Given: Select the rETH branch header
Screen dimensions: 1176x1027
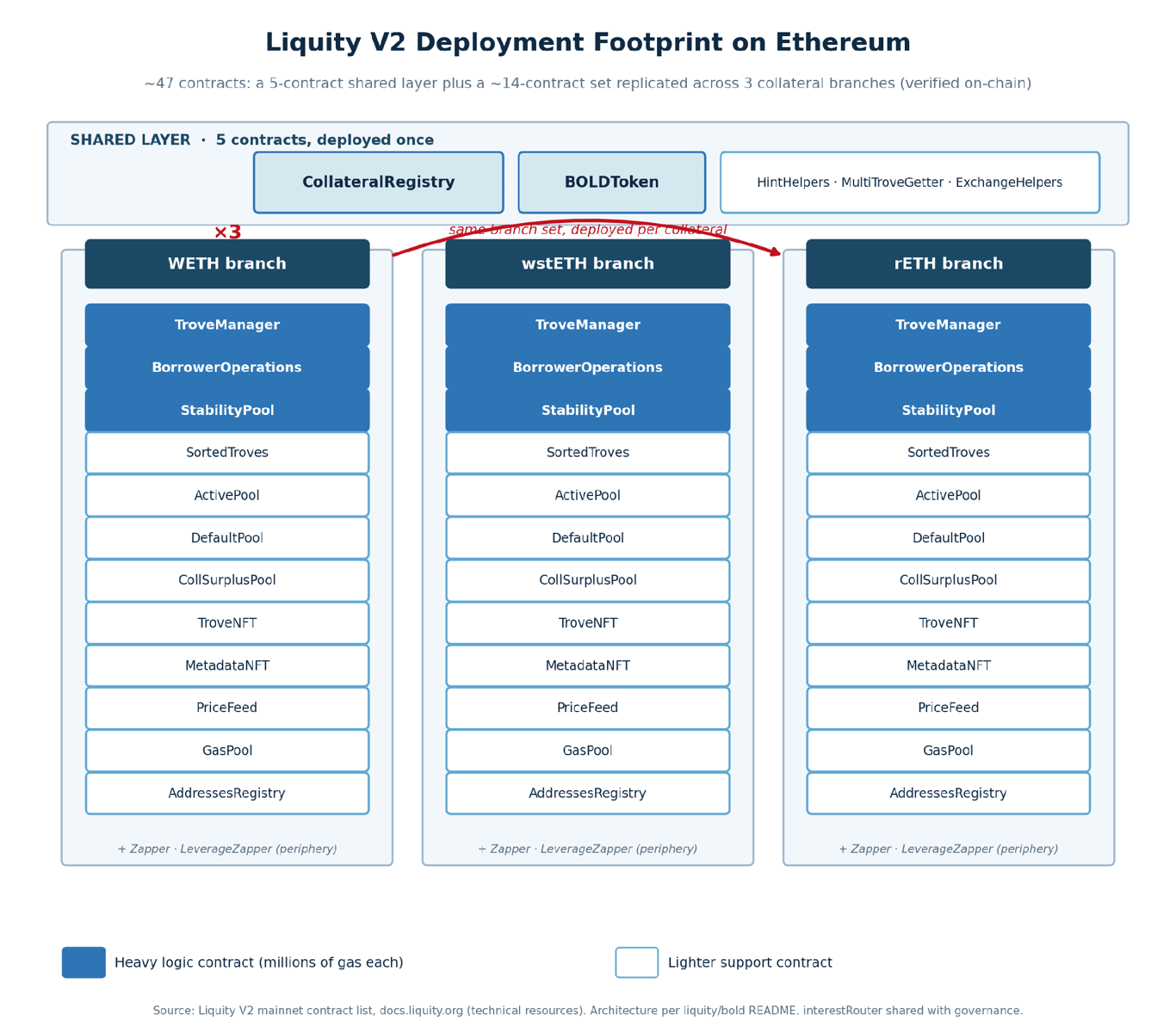Looking at the screenshot, I should tap(948, 264).
